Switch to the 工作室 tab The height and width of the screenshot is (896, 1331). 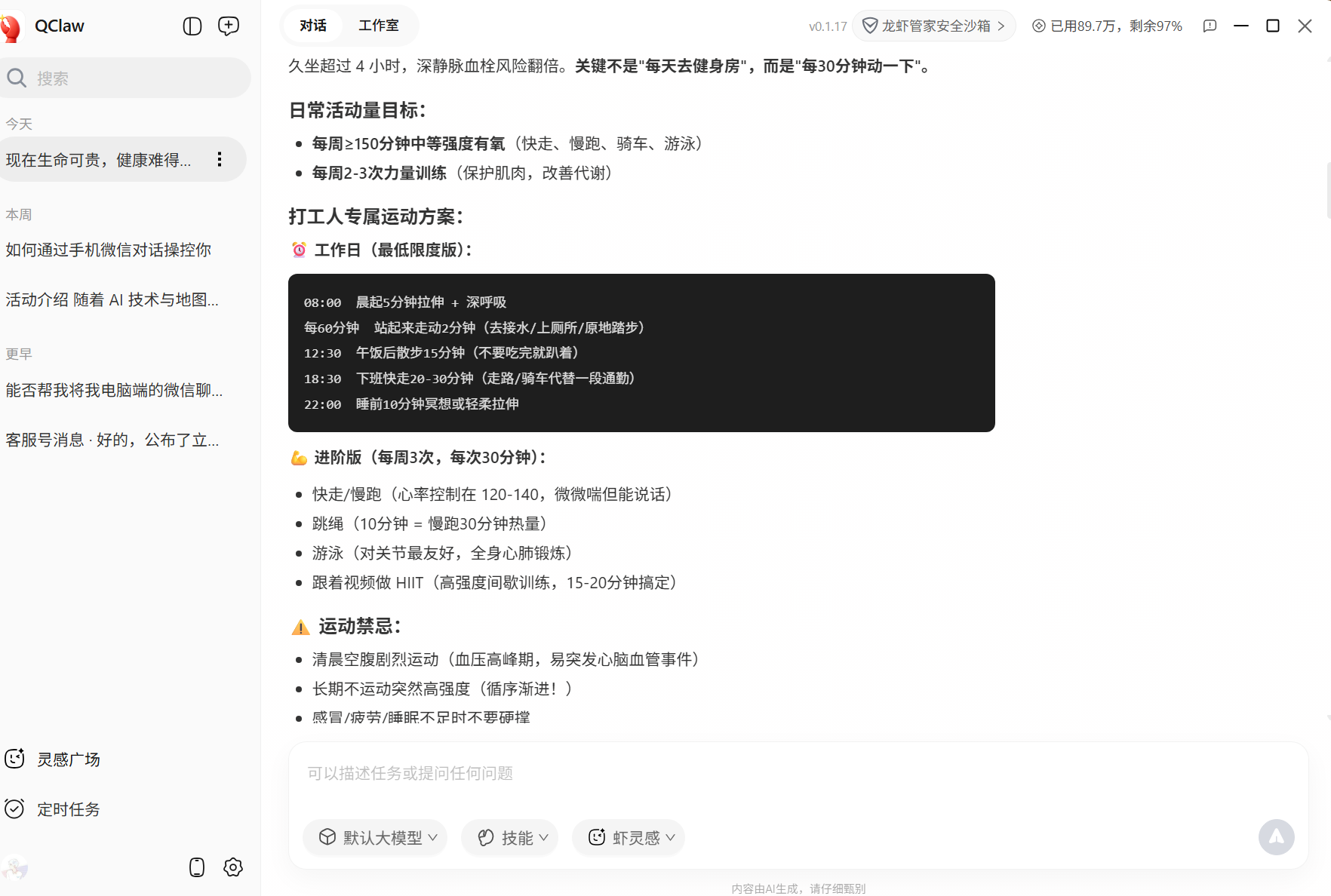(x=379, y=25)
